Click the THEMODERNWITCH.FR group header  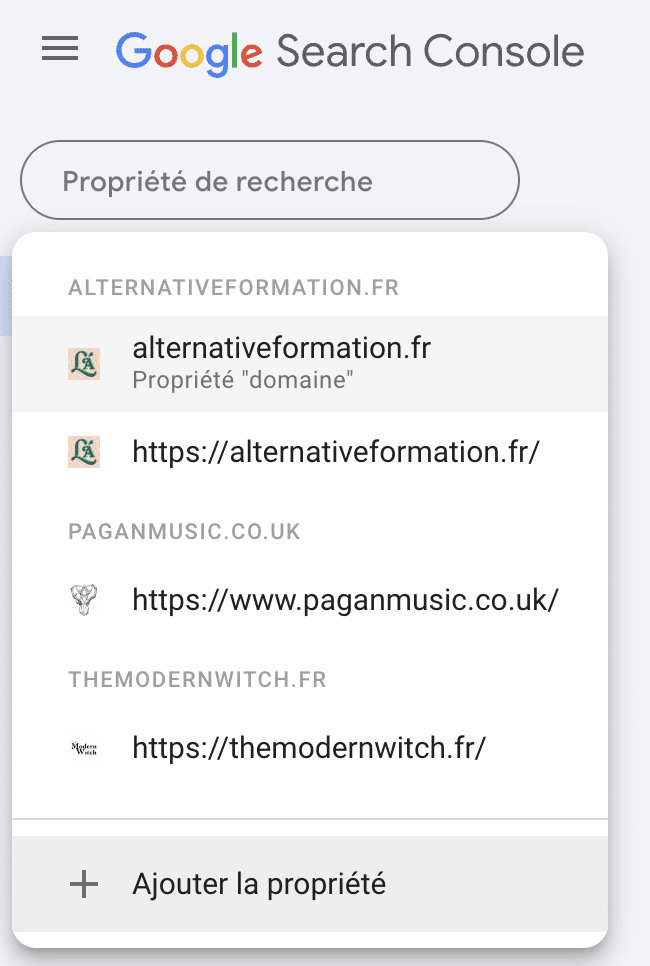197,680
